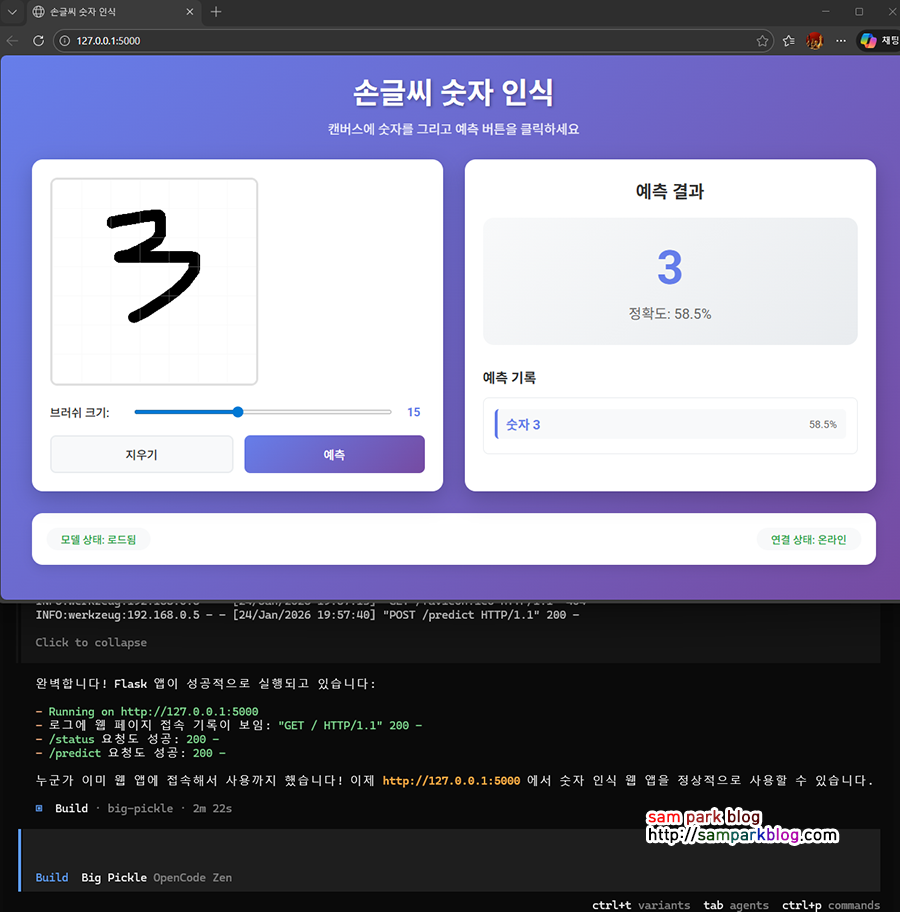Click the right end of brush size track
The width and height of the screenshot is (900, 912).
[389, 412]
